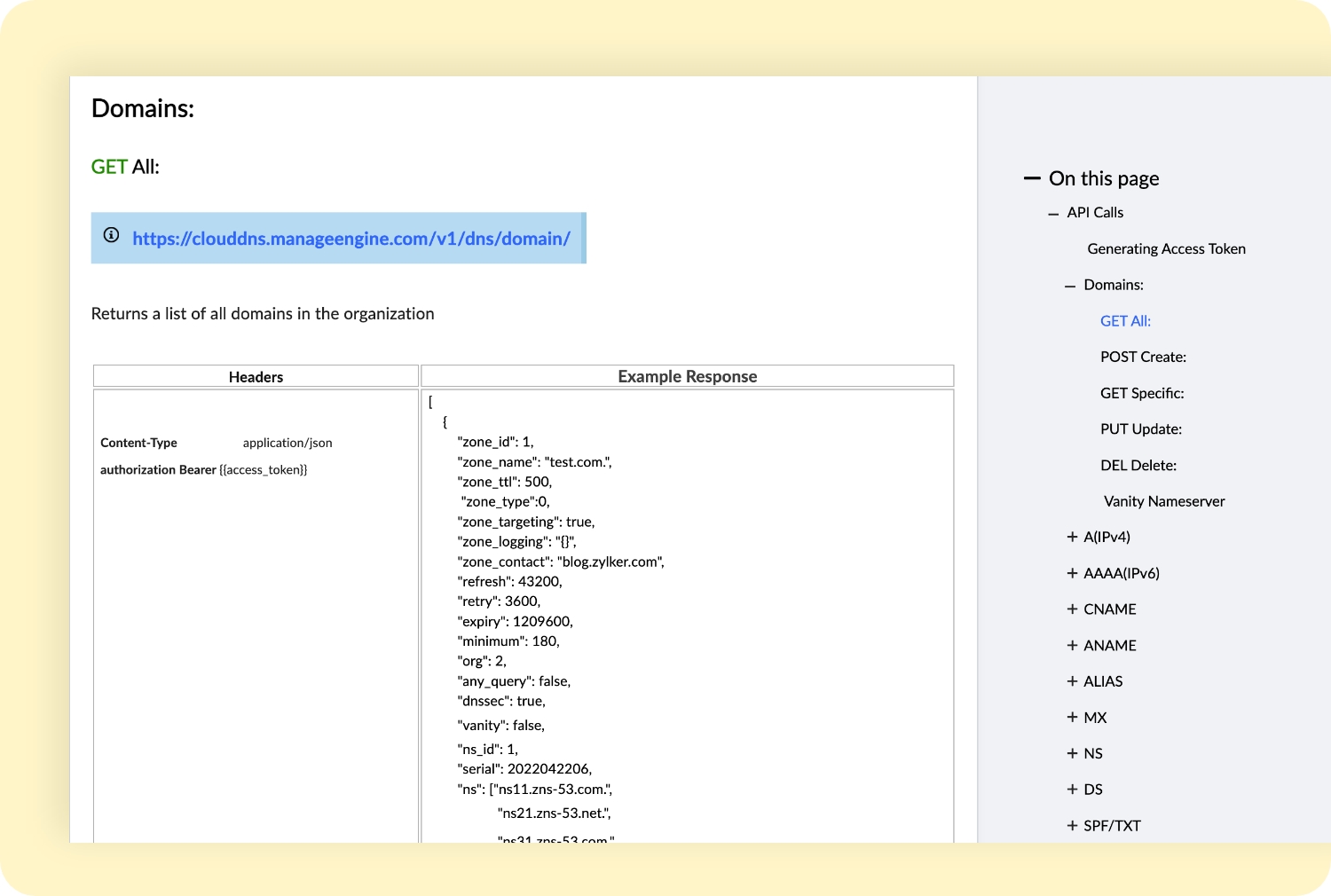Click the "zone_id": 1 line

coord(495,442)
